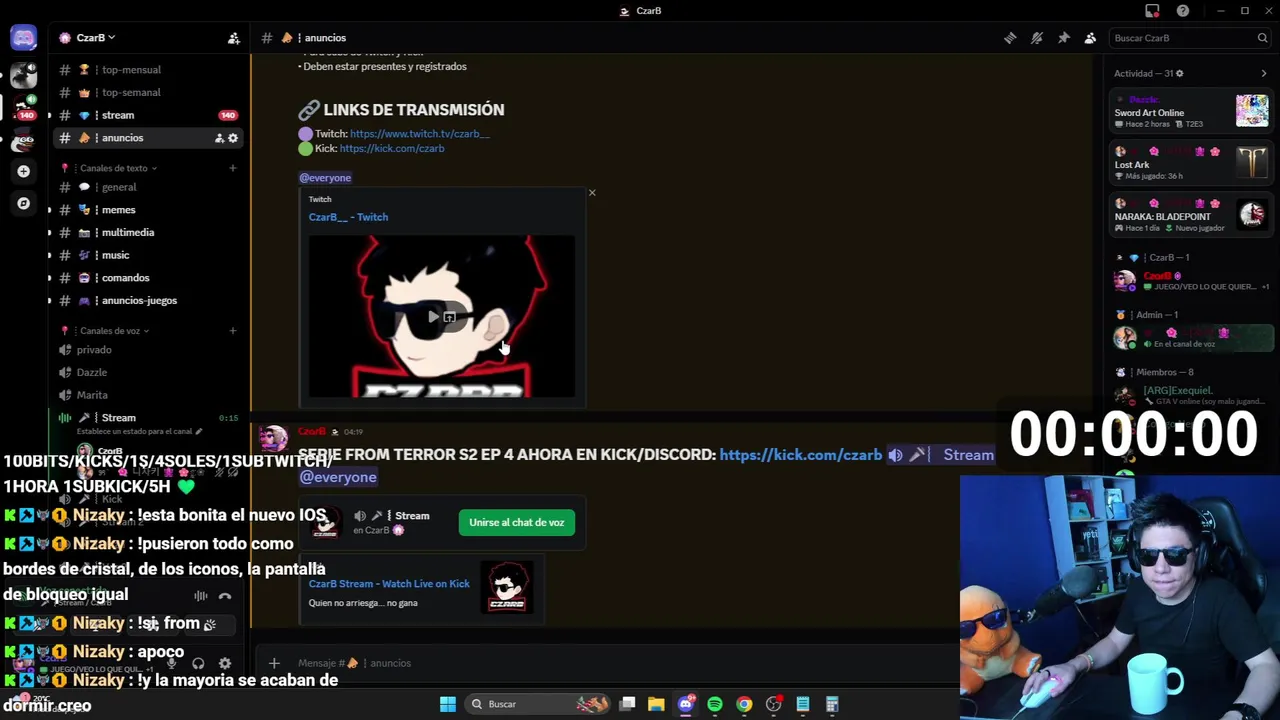The width and height of the screenshot is (1280, 720).
Task: Open comandos channel
Action: [x=148, y=278]
